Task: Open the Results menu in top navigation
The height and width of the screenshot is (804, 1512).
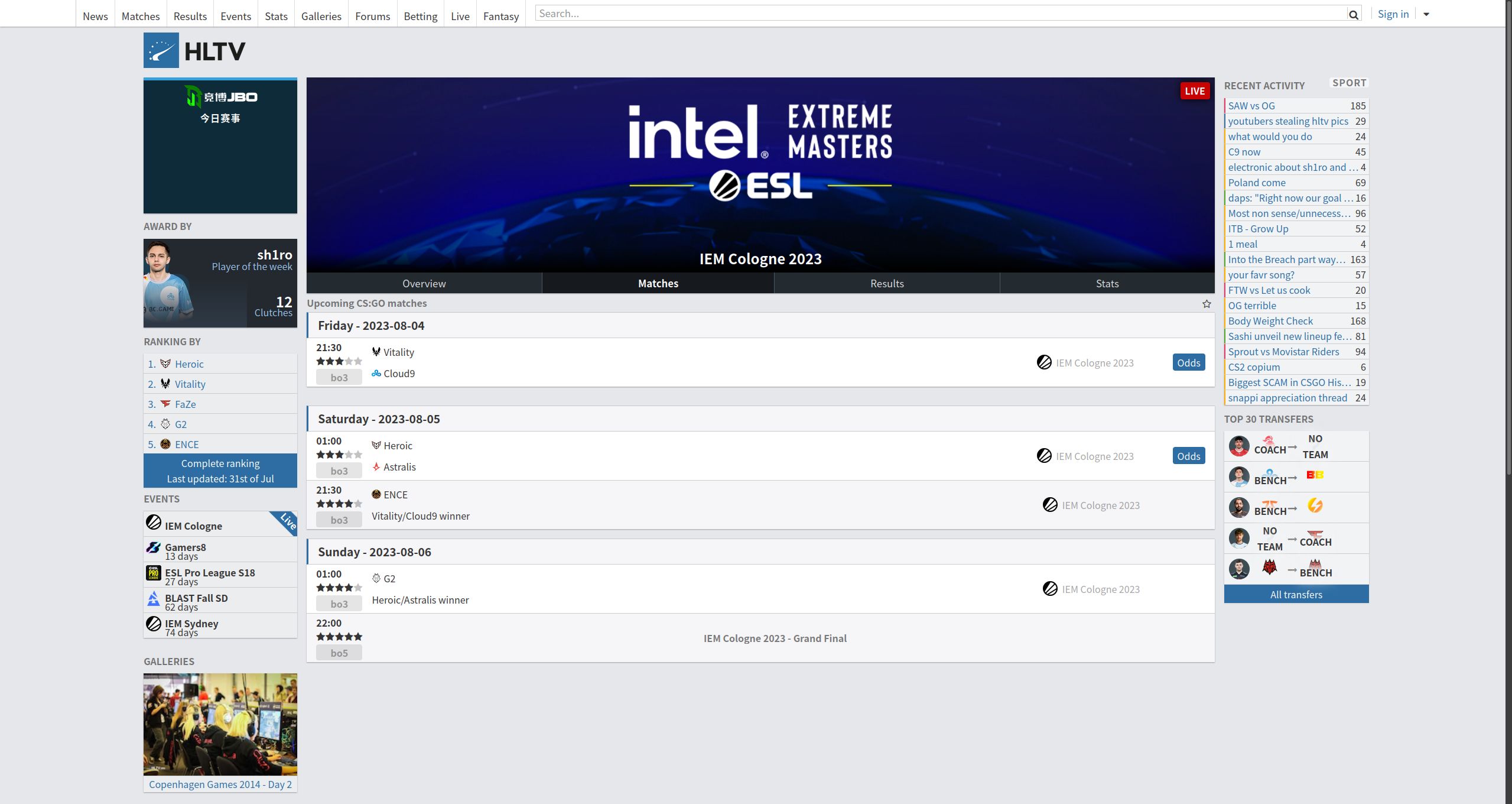Action: [x=190, y=16]
